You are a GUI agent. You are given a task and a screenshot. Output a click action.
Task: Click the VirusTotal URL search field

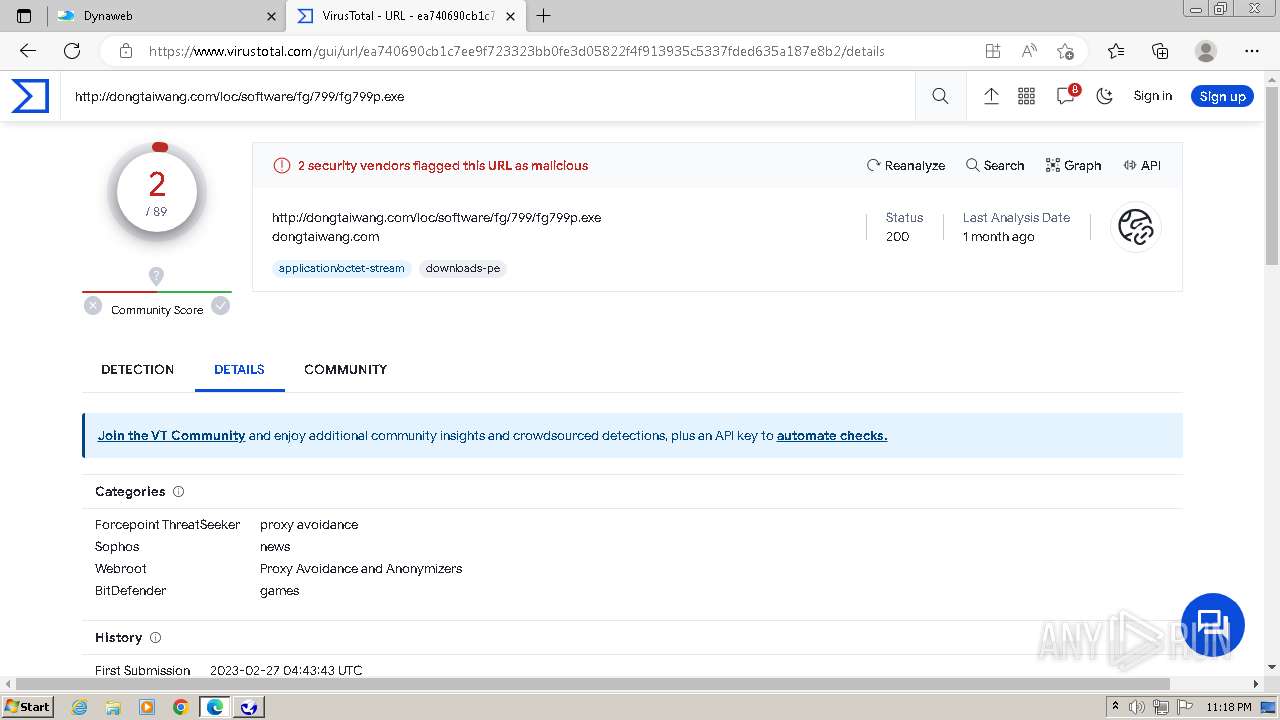point(490,96)
